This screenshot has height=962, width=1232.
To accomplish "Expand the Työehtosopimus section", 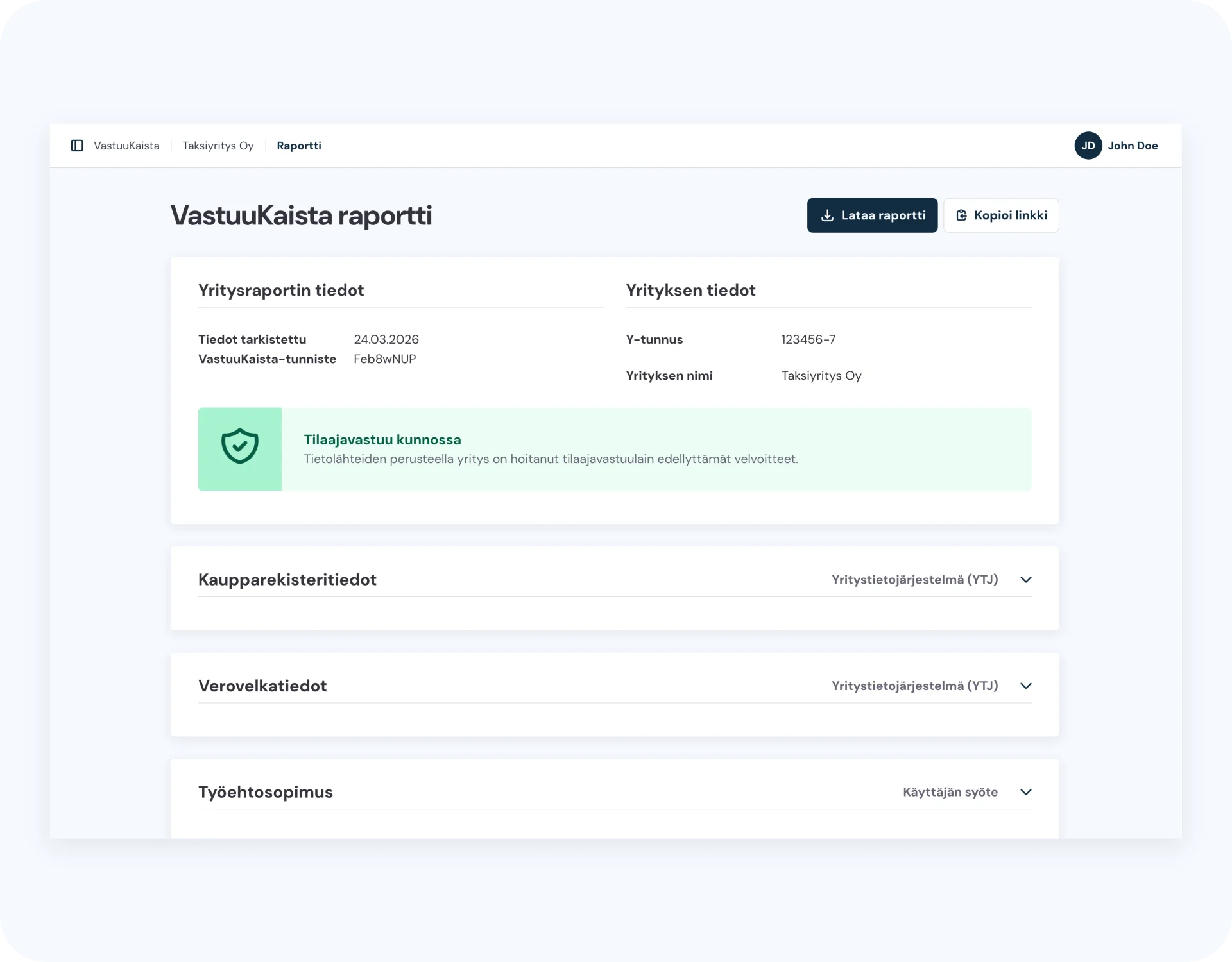I will coord(265,792).
